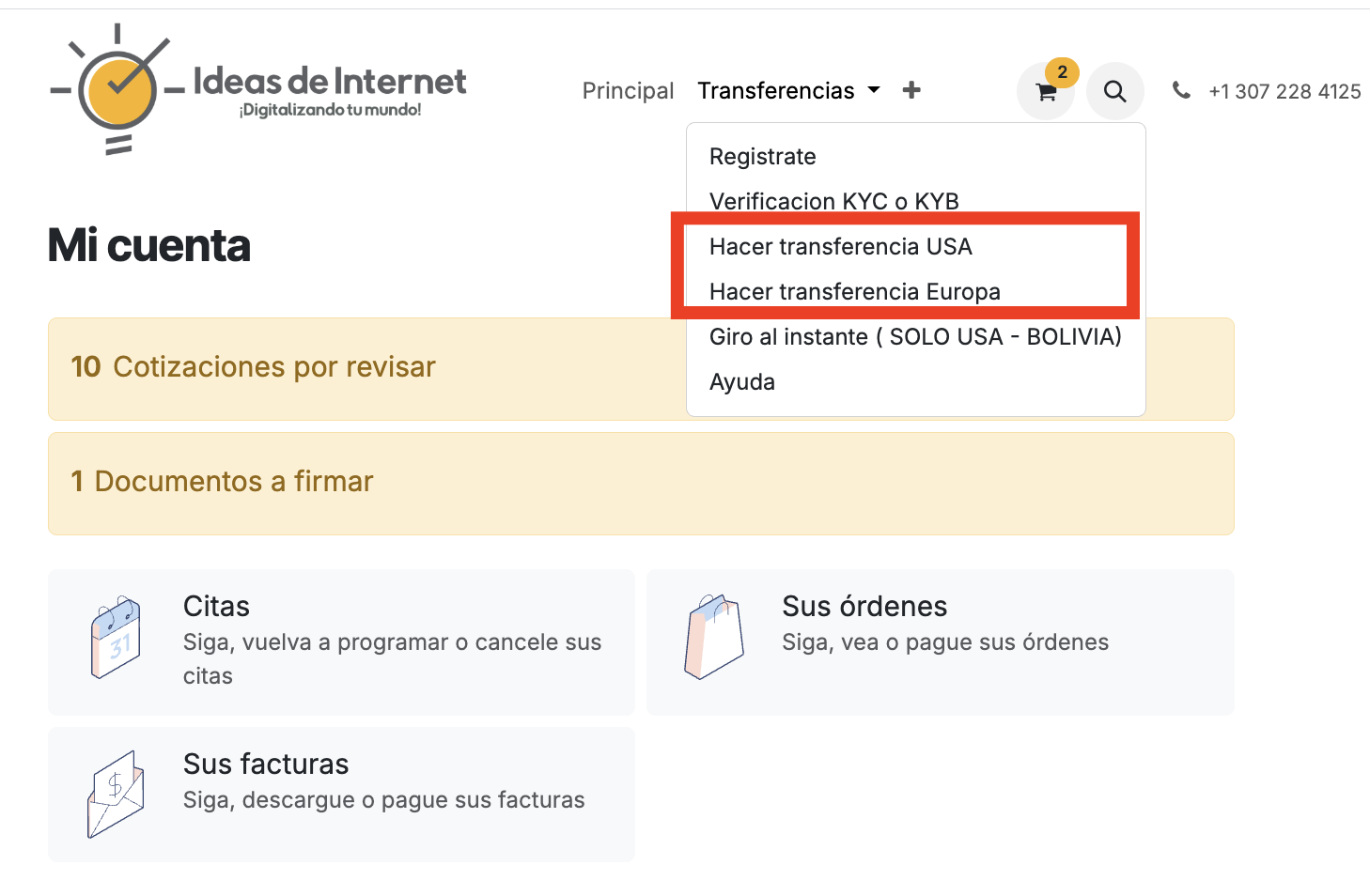Click the plus icon in navigation
1370x896 pixels.
[911, 90]
